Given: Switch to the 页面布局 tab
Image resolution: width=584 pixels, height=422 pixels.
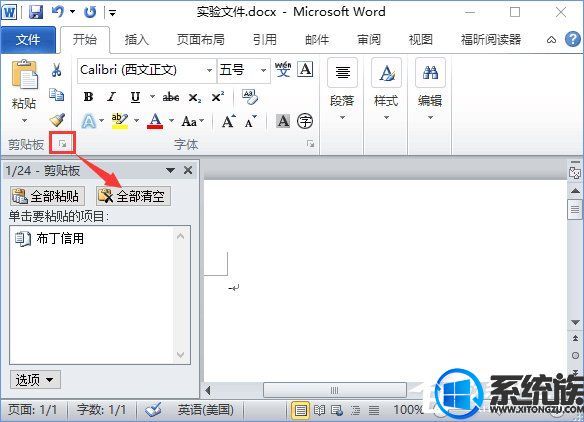Looking at the screenshot, I should (201, 39).
